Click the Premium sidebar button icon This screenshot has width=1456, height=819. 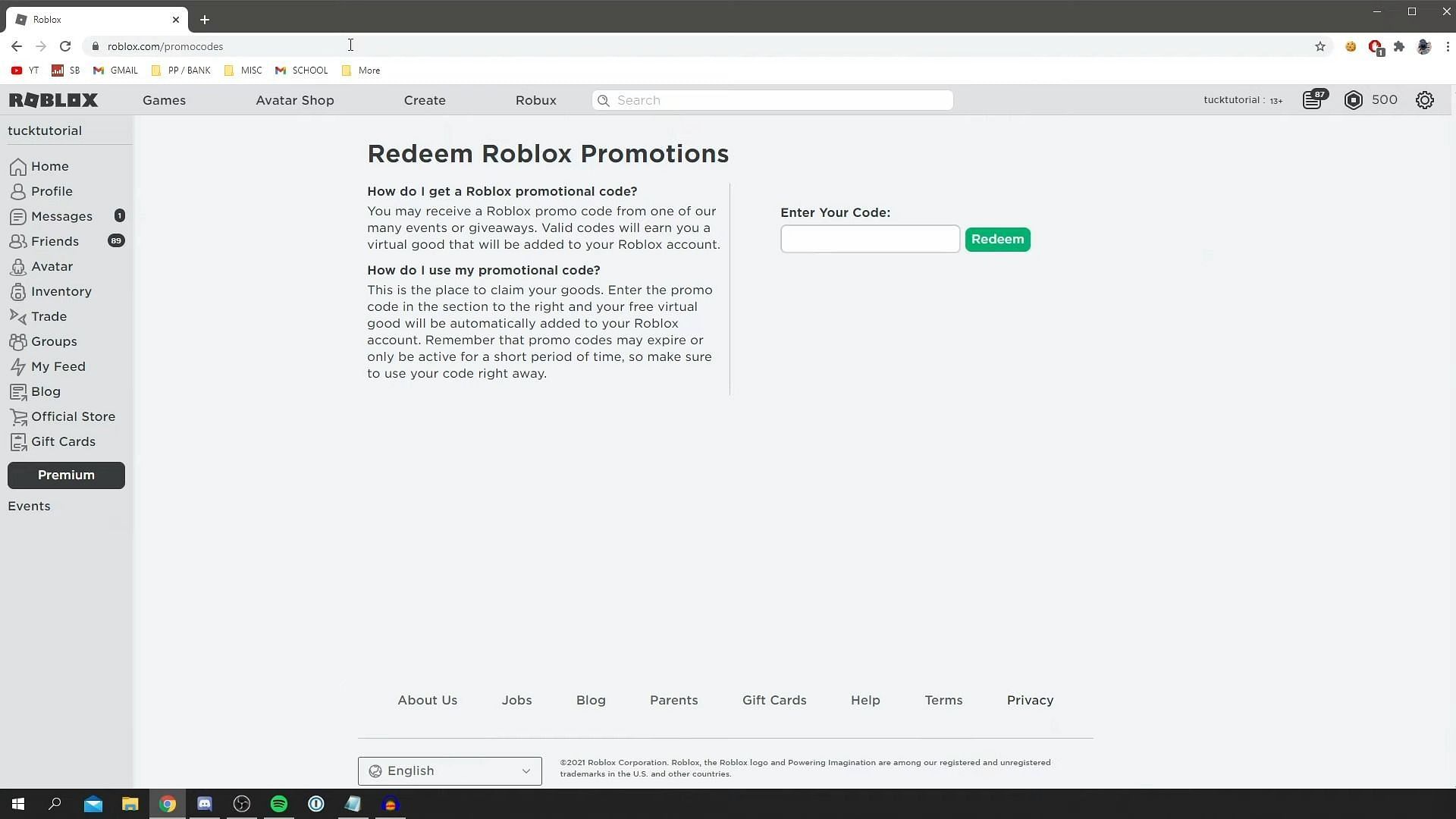coord(66,475)
